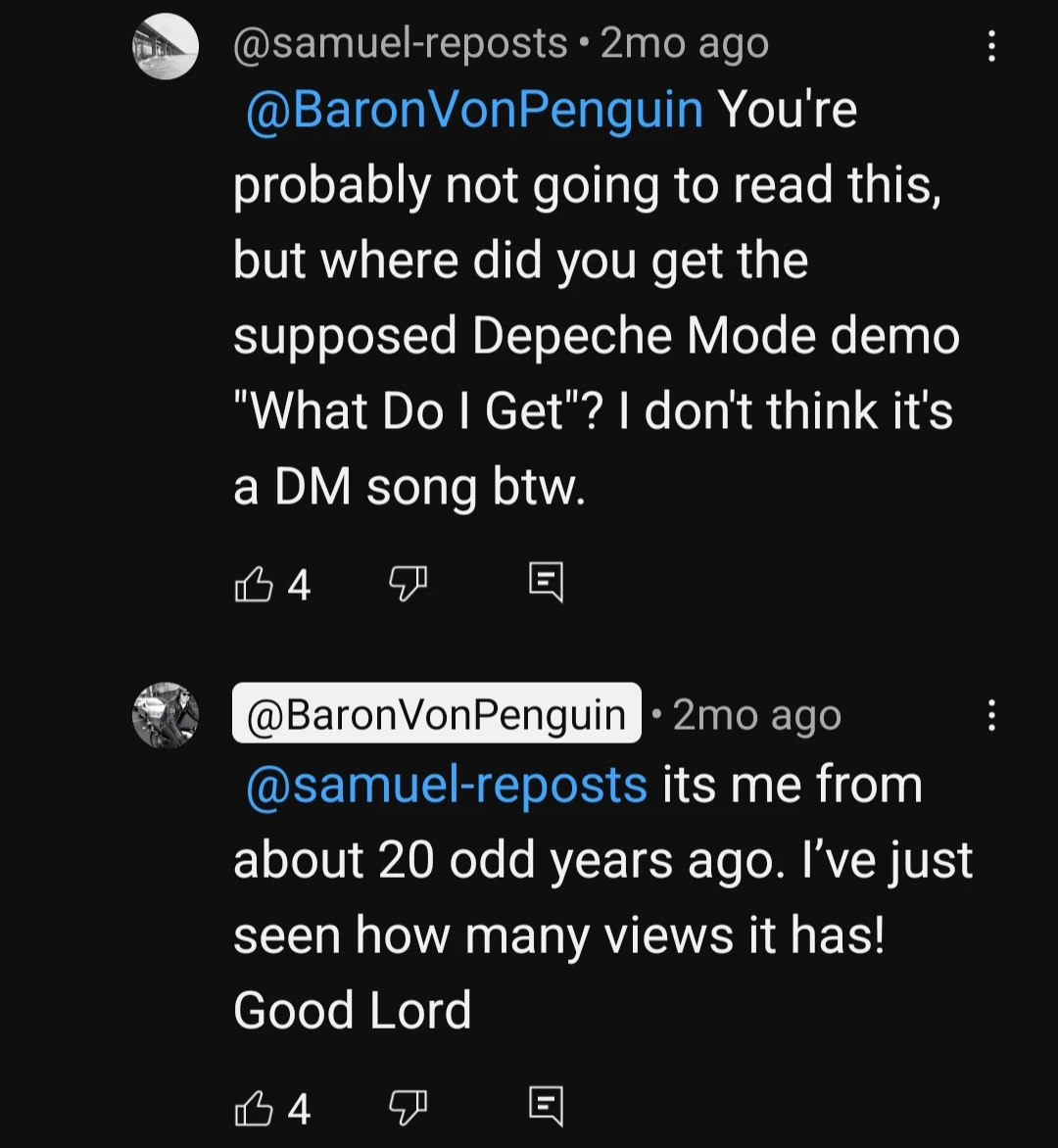Reply to samuel-reposts' comment via reply icon
The image size is (1058, 1148).
pos(546,583)
